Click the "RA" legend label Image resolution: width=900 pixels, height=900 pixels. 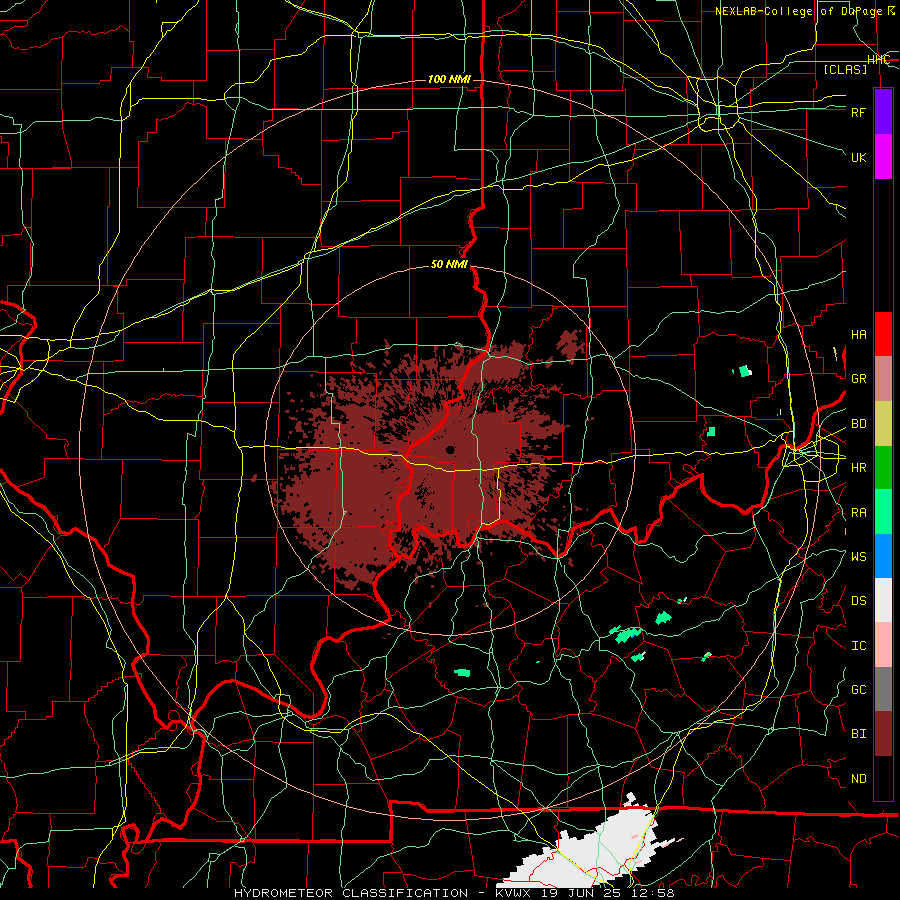tap(859, 512)
